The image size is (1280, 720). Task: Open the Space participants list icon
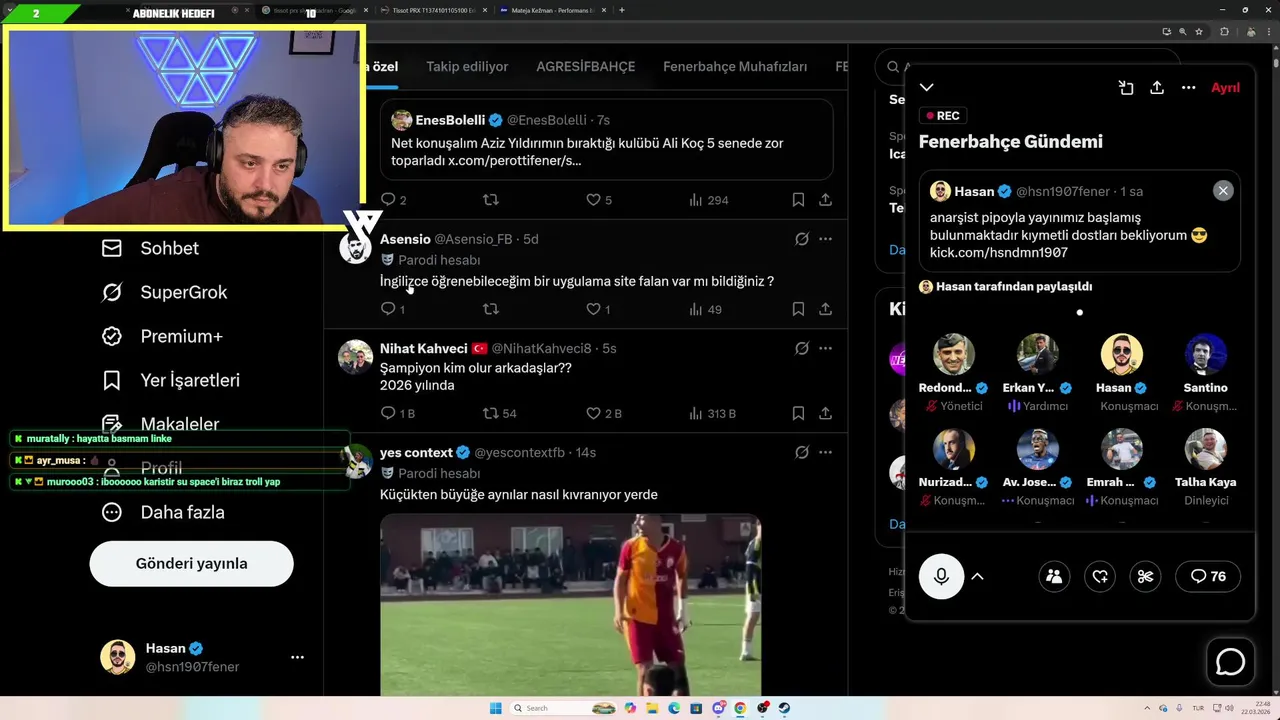1054,576
